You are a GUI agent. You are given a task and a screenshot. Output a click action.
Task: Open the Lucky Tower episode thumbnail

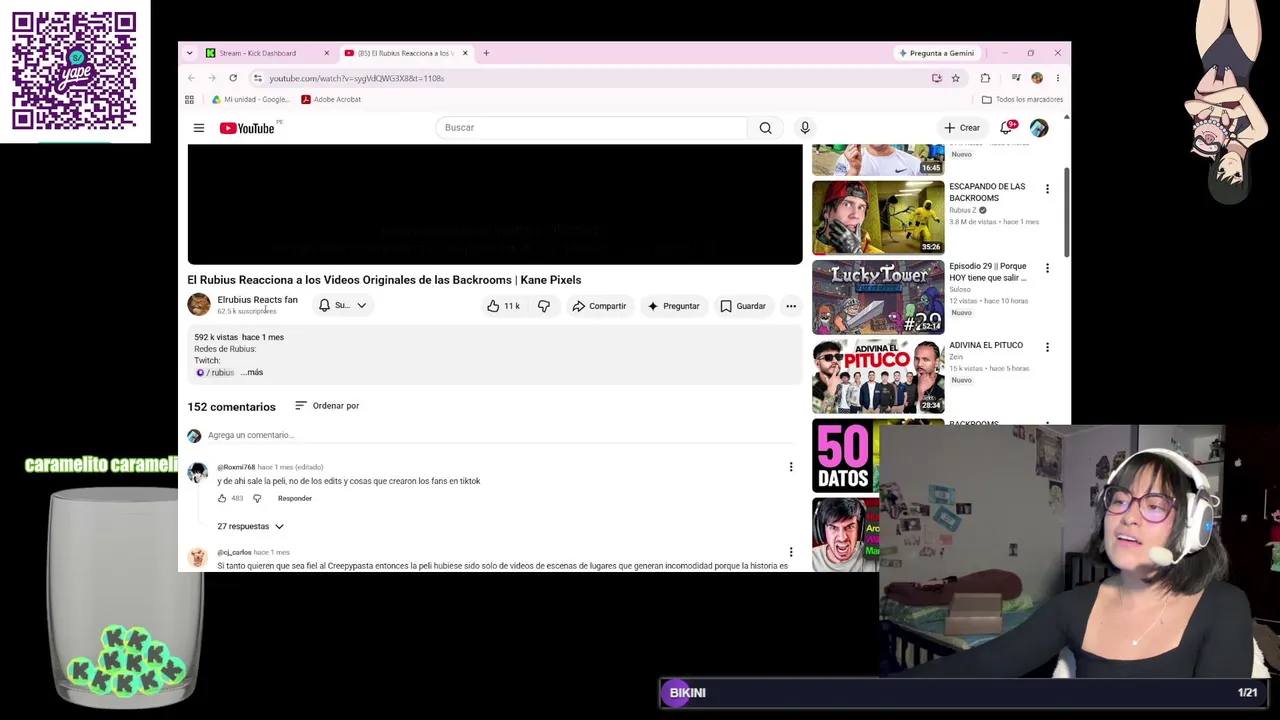[878, 297]
